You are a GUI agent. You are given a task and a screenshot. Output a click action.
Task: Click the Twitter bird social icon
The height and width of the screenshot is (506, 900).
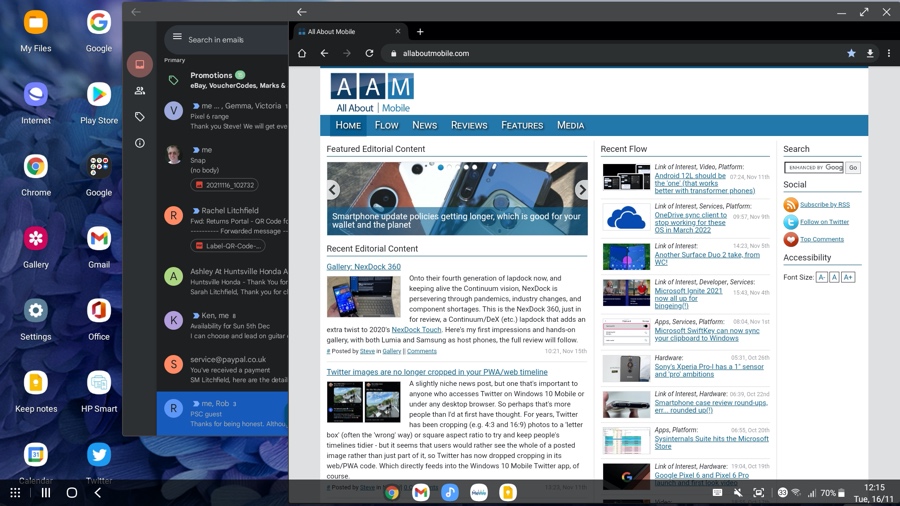point(790,221)
